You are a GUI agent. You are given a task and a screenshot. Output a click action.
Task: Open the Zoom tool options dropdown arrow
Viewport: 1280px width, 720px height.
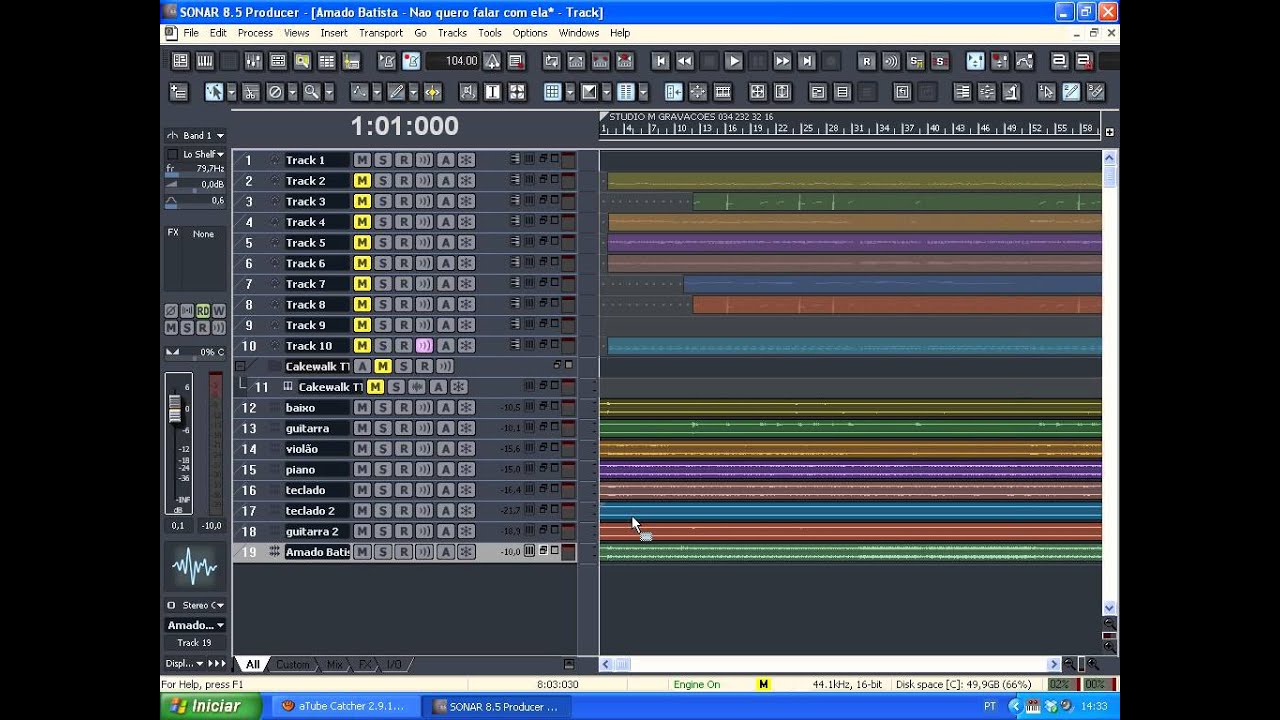[x=329, y=92]
